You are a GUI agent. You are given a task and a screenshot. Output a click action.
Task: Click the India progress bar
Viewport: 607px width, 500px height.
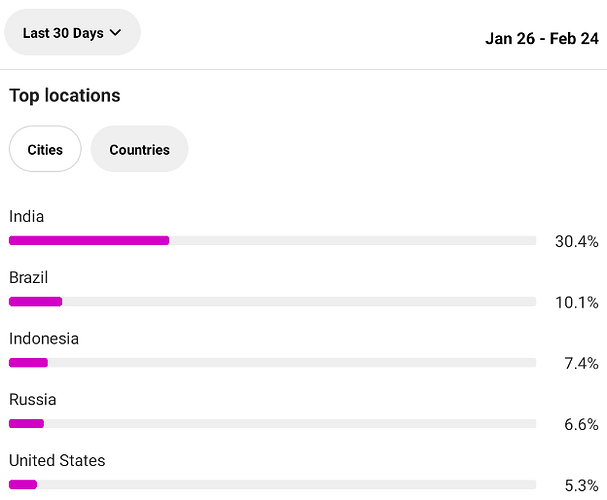click(273, 240)
